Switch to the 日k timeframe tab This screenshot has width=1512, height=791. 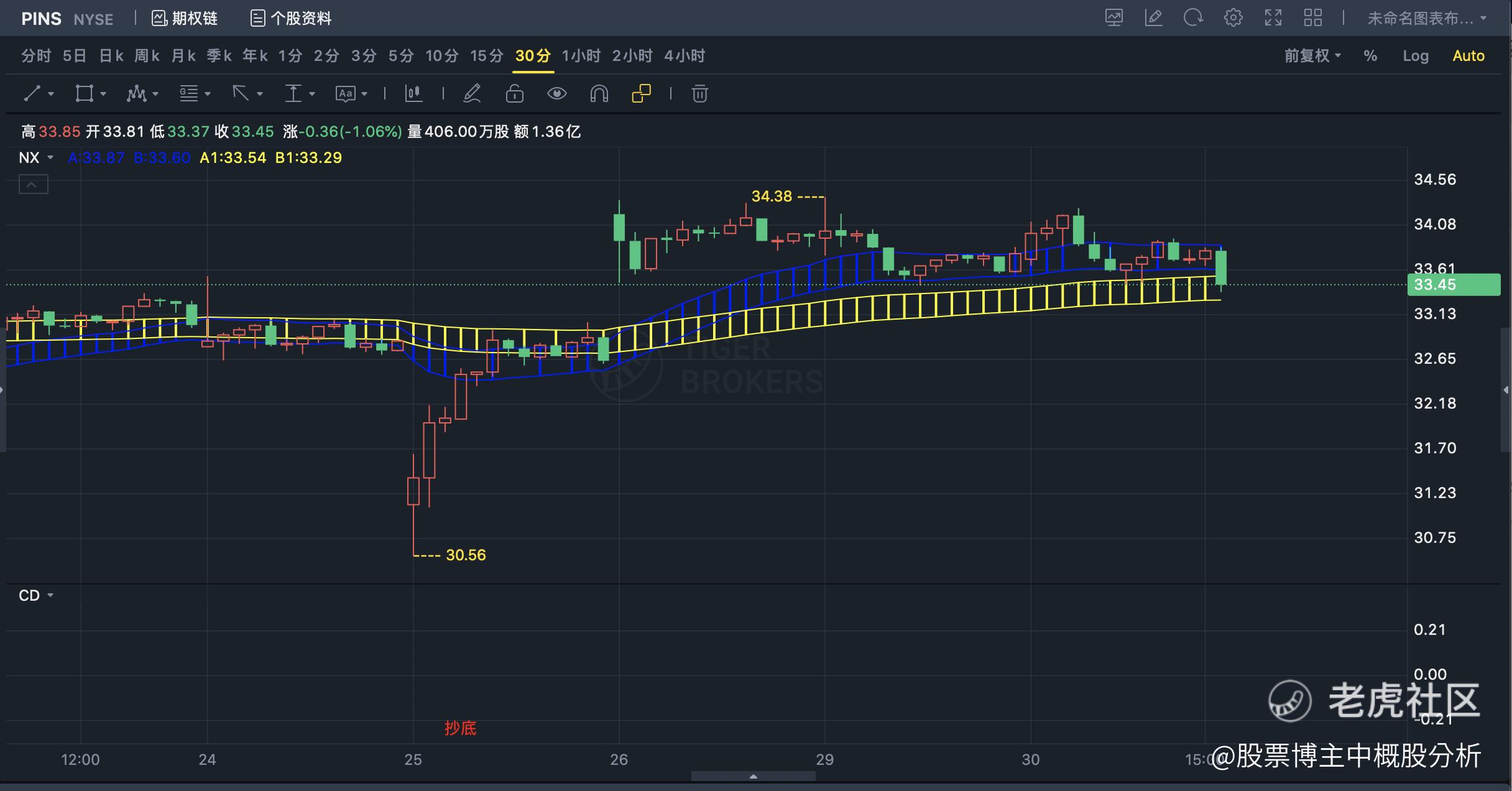click(x=111, y=56)
